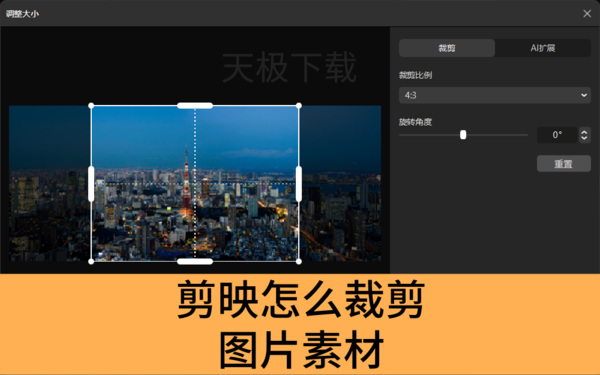Switch to the AI扩展 tab

click(x=543, y=48)
